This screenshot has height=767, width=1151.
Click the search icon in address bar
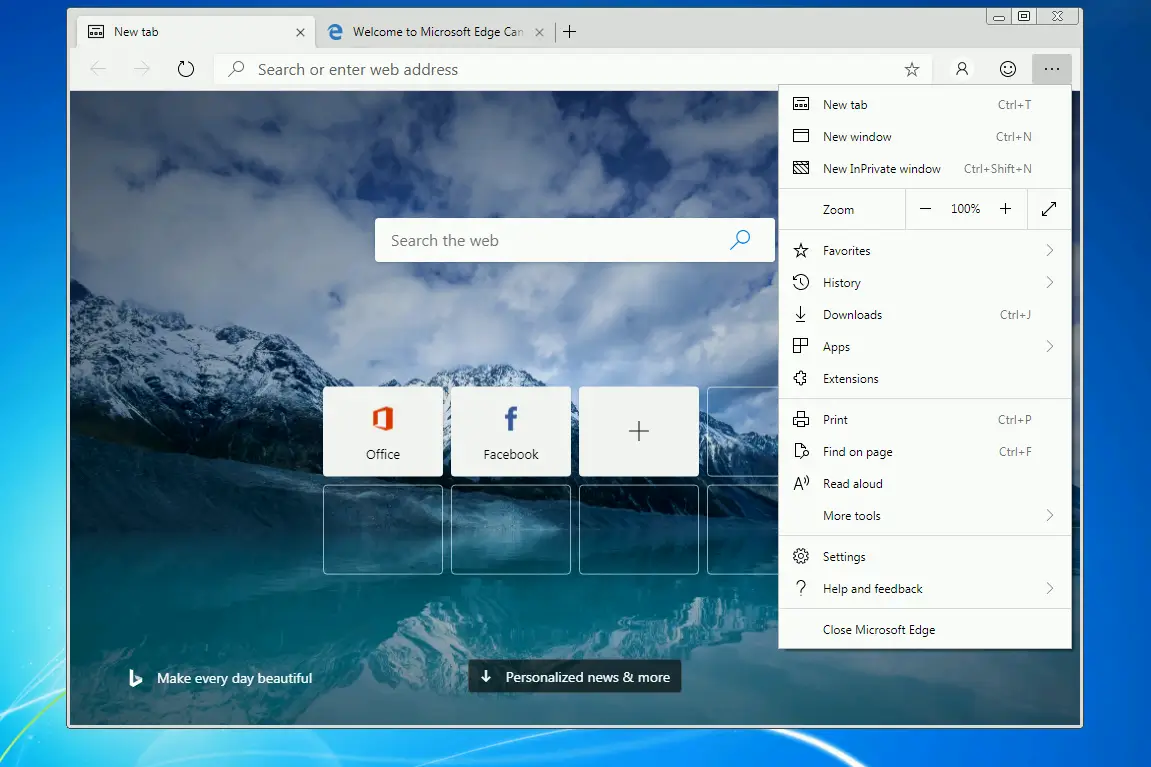pos(236,69)
